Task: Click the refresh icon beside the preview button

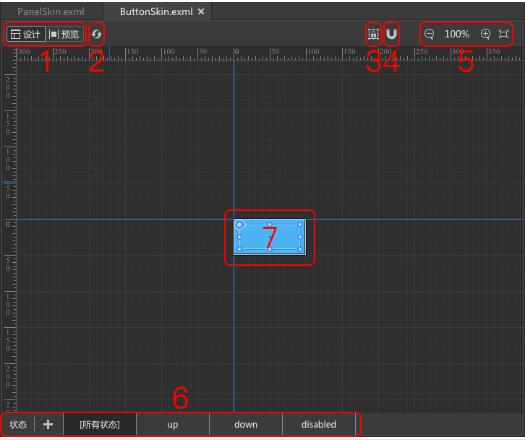Action: tap(96, 34)
